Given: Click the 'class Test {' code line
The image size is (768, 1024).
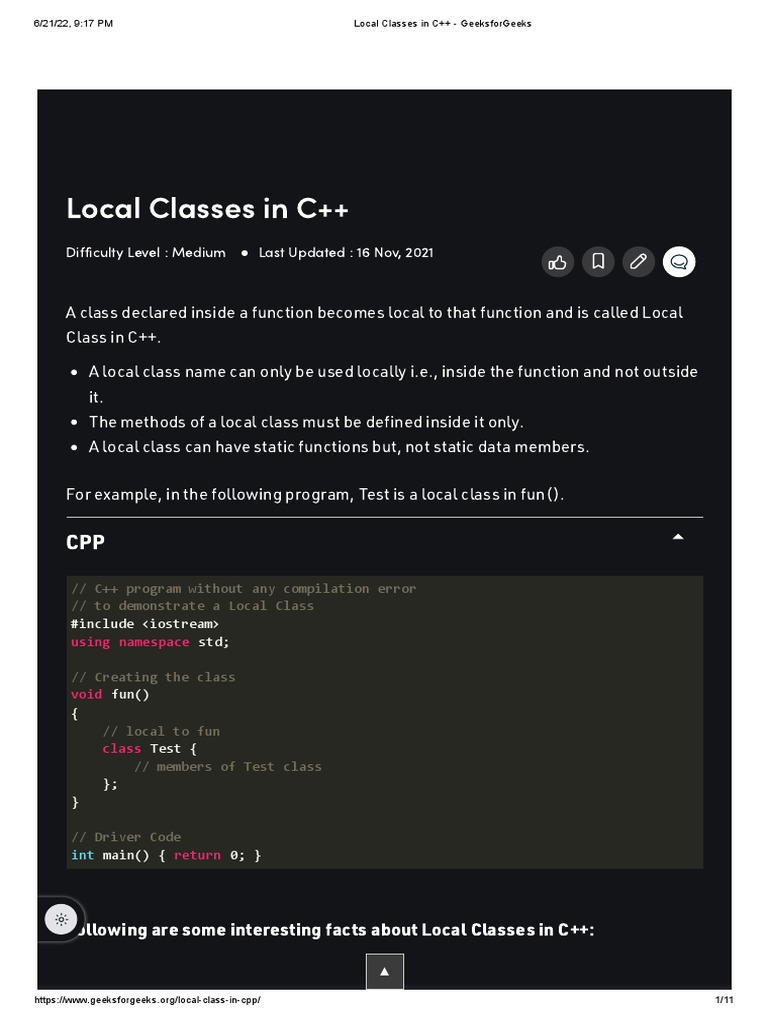Looking at the screenshot, I should point(150,748).
